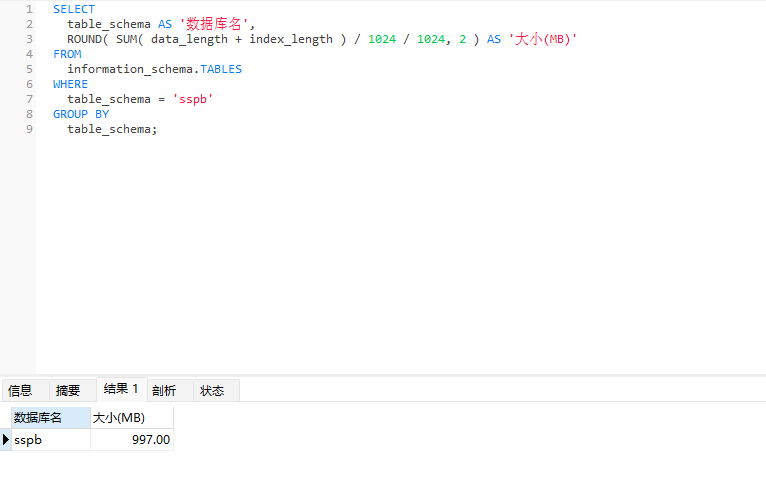Viewport: 766px width, 497px height.
Task: Click the 大小(MB) column header
Action: 132,418
